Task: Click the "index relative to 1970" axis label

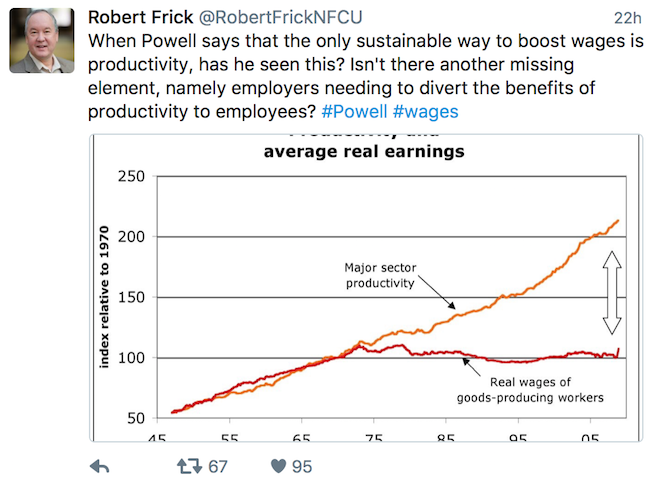Action: pyautogui.click(x=104, y=297)
